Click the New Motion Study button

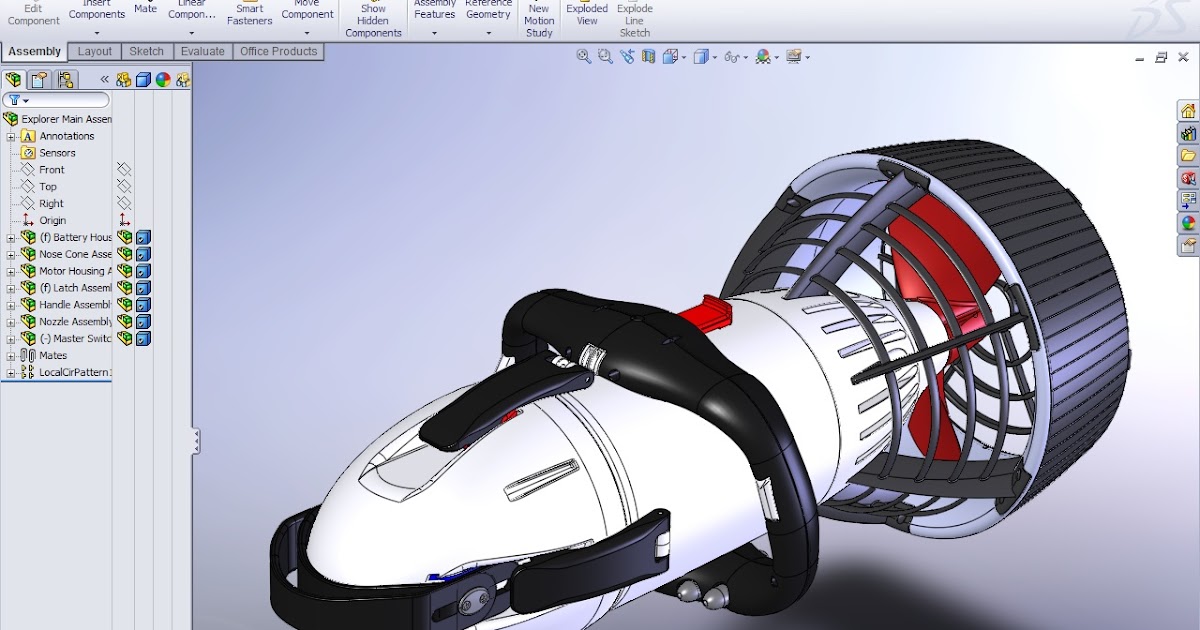pyautogui.click(x=539, y=20)
